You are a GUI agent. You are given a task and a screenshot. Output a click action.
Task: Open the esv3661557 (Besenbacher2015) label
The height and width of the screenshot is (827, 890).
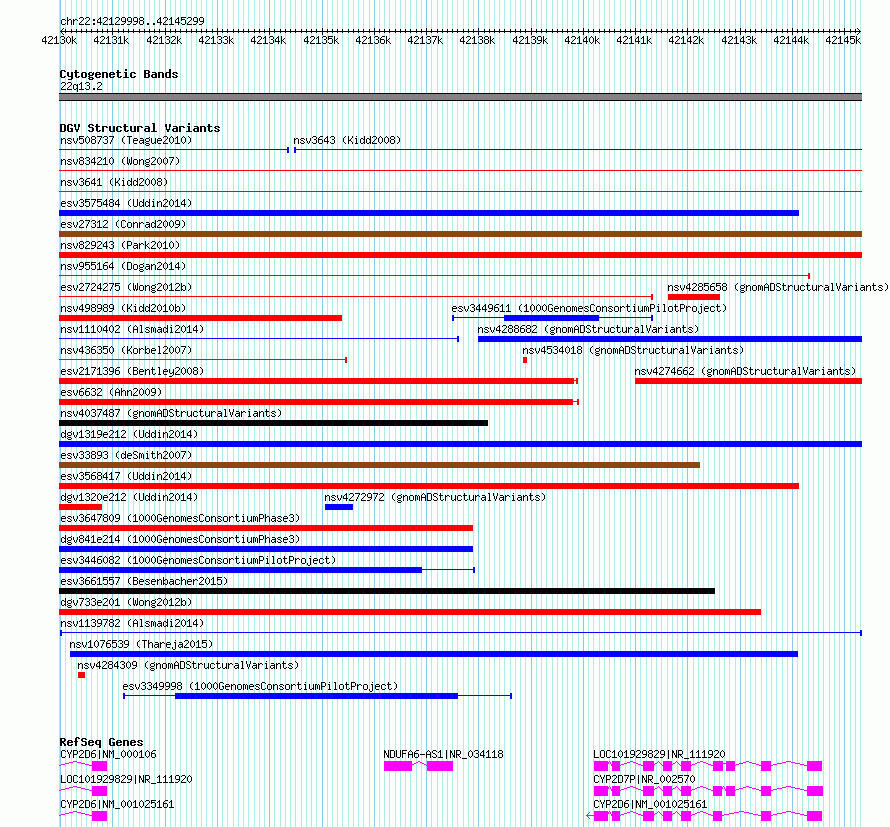pyautogui.click(x=144, y=581)
